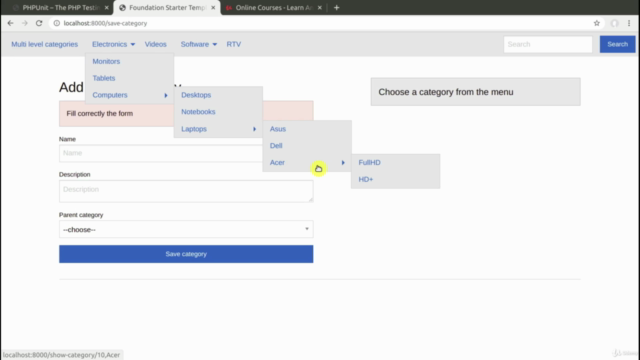Close the Foundation Starter Template tab
Viewport: 640px width, 360px height.
213,8
